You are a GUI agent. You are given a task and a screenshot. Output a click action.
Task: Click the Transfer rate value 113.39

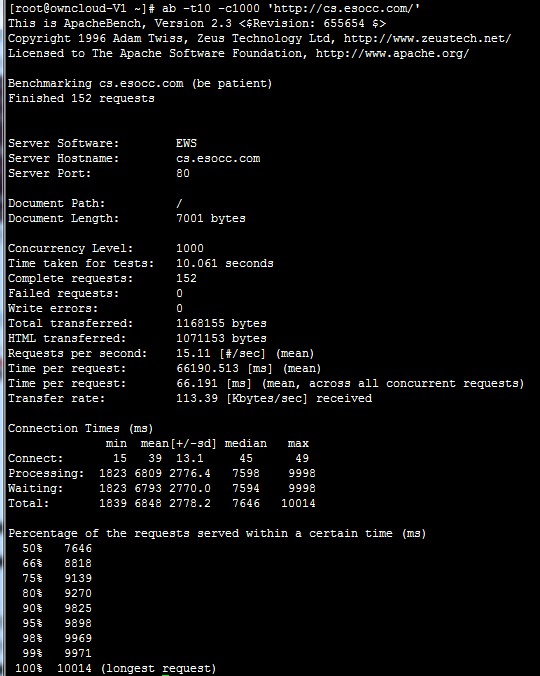(197, 398)
